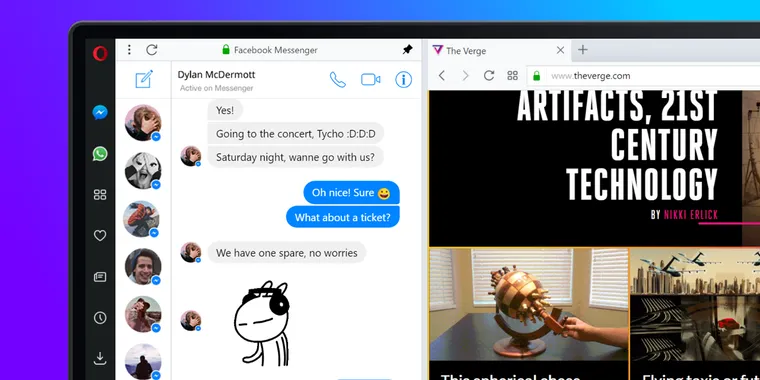Reload The Verge page
The height and width of the screenshot is (380, 760).
pos(489,76)
